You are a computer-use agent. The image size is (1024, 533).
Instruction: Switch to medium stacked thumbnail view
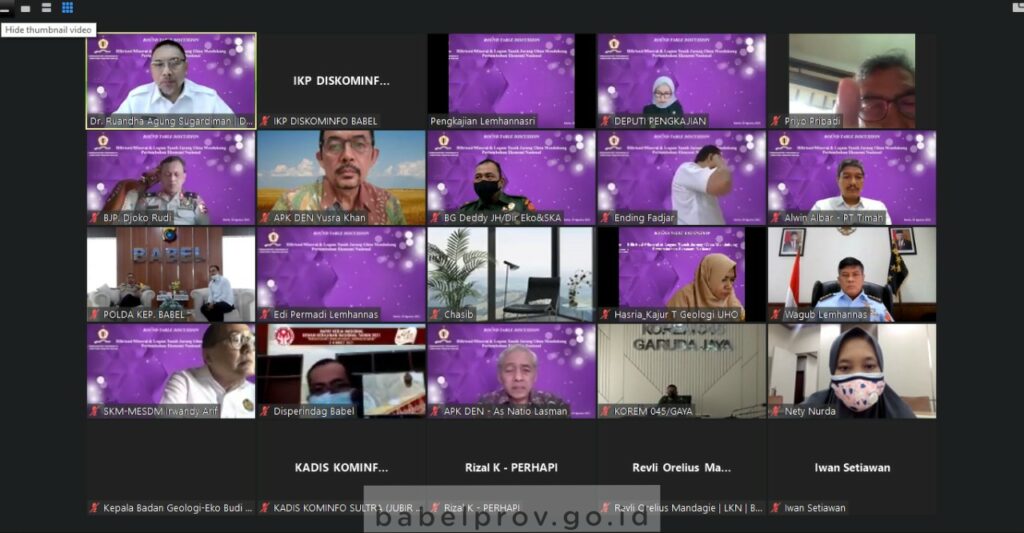point(47,8)
